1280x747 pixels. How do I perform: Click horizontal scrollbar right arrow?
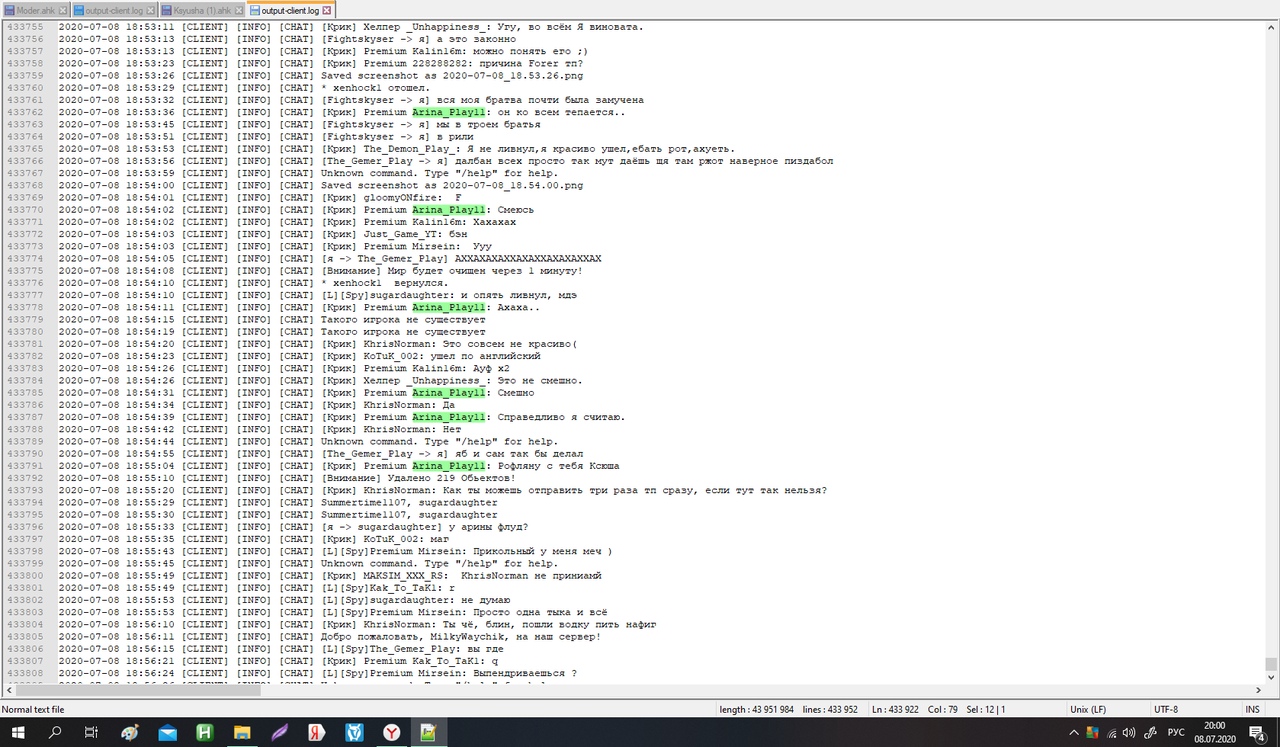point(1258,690)
